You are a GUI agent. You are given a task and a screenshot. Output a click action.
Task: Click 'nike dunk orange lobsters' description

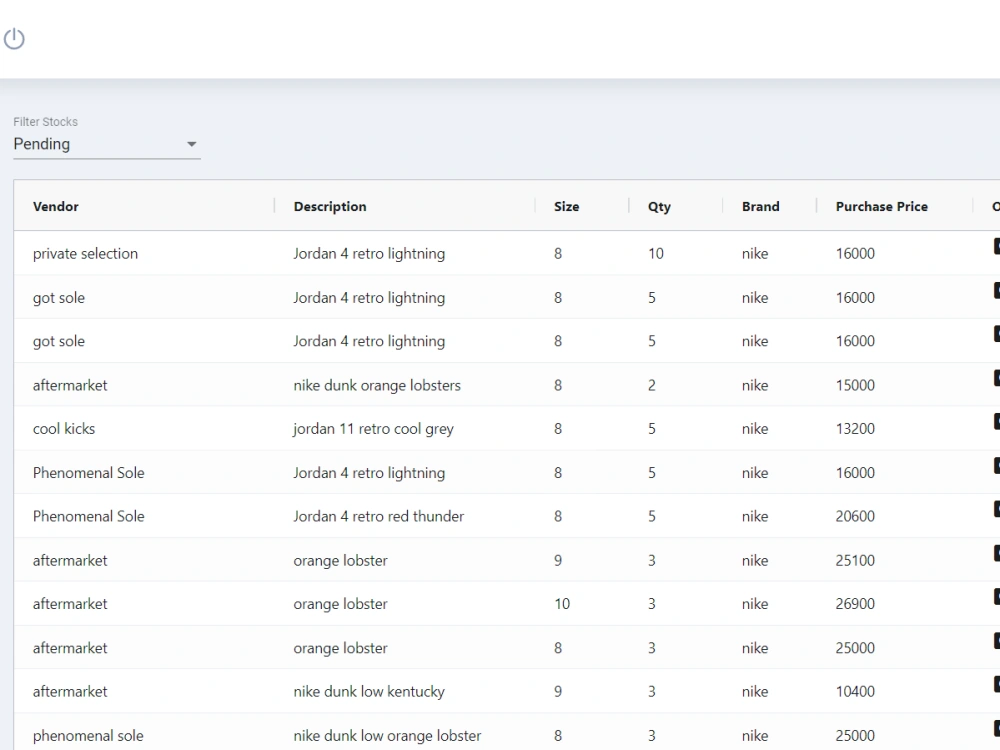(x=377, y=385)
